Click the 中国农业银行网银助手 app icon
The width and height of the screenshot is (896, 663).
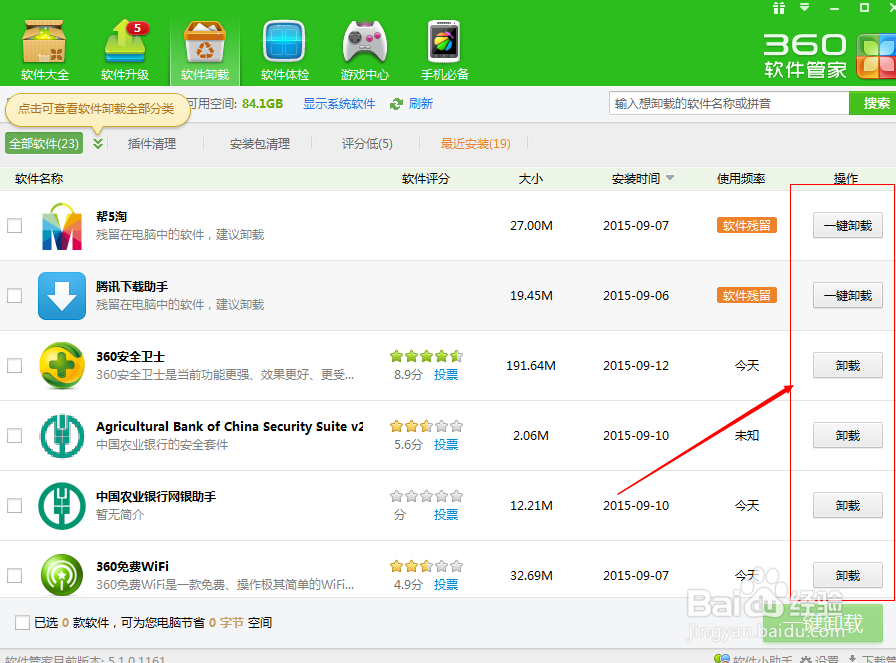pyautogui.click(x=62, y=506)
